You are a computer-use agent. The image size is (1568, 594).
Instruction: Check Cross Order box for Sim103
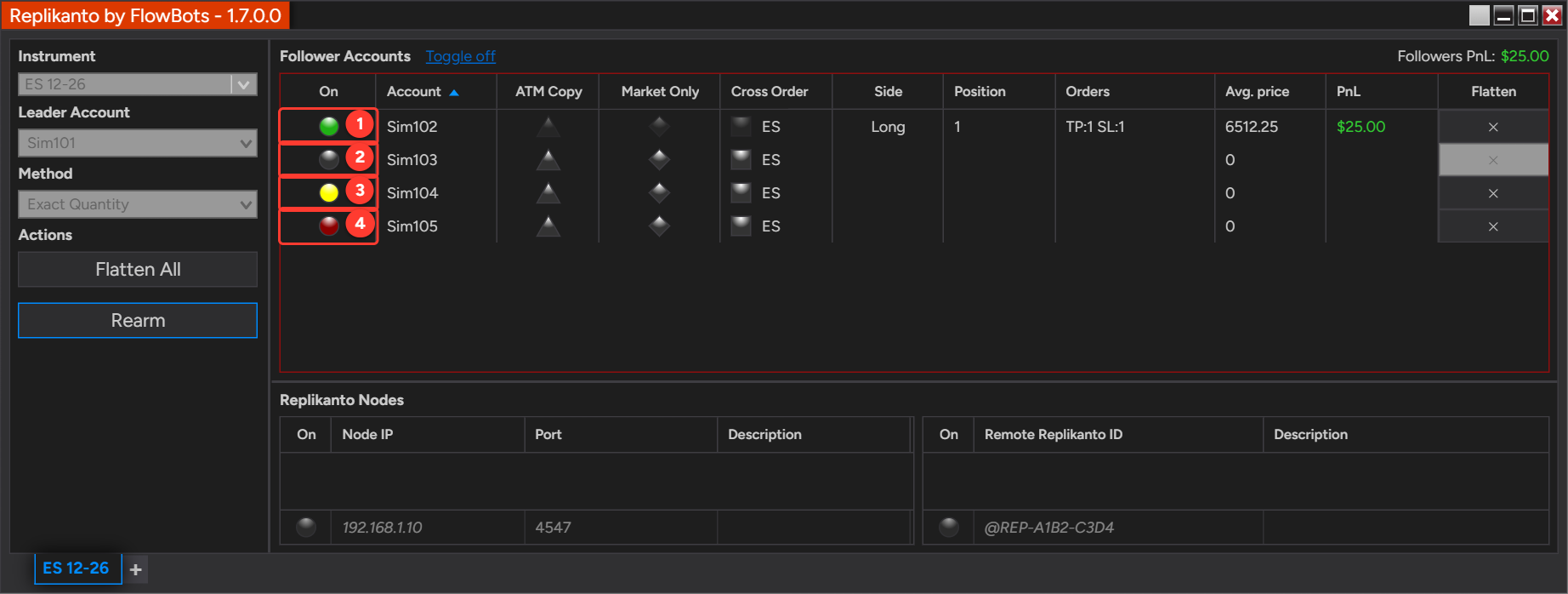tap(741, 159)
